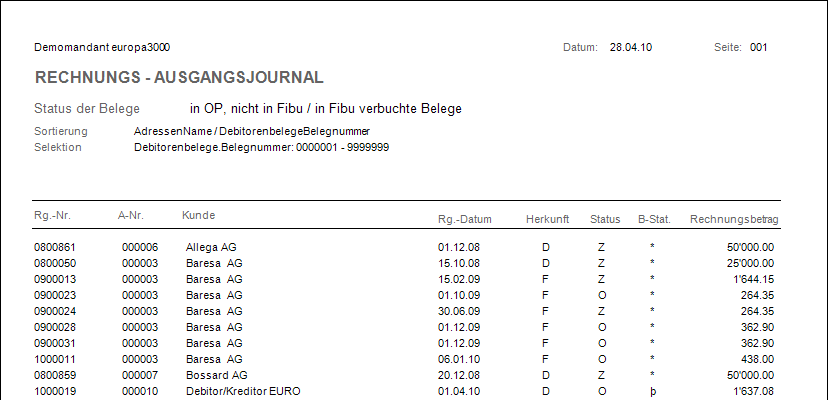Click the B-Stat. column header

click(653, 219)
